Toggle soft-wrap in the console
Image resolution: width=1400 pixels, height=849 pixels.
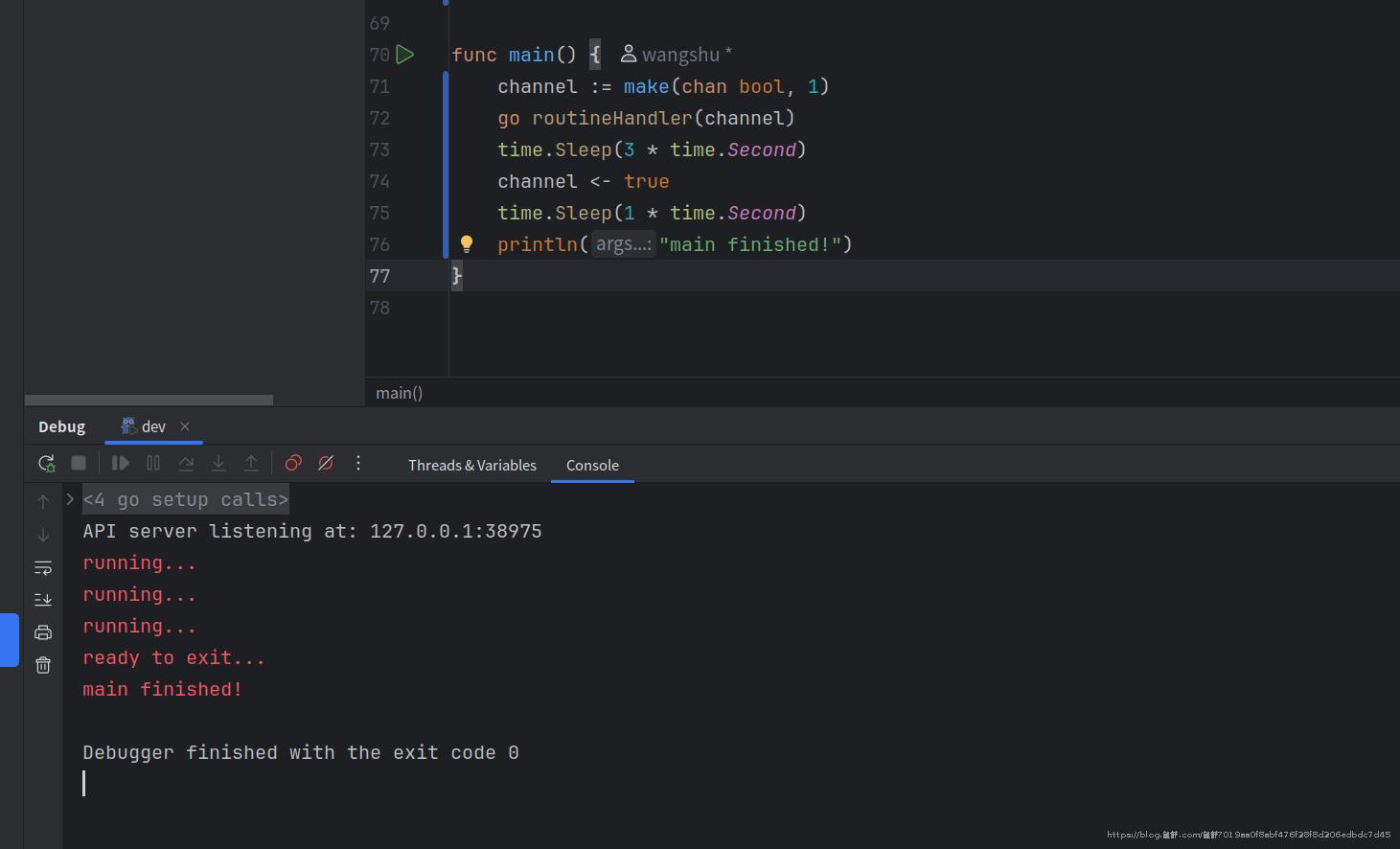pyautogui.click(x=43, y=568)
